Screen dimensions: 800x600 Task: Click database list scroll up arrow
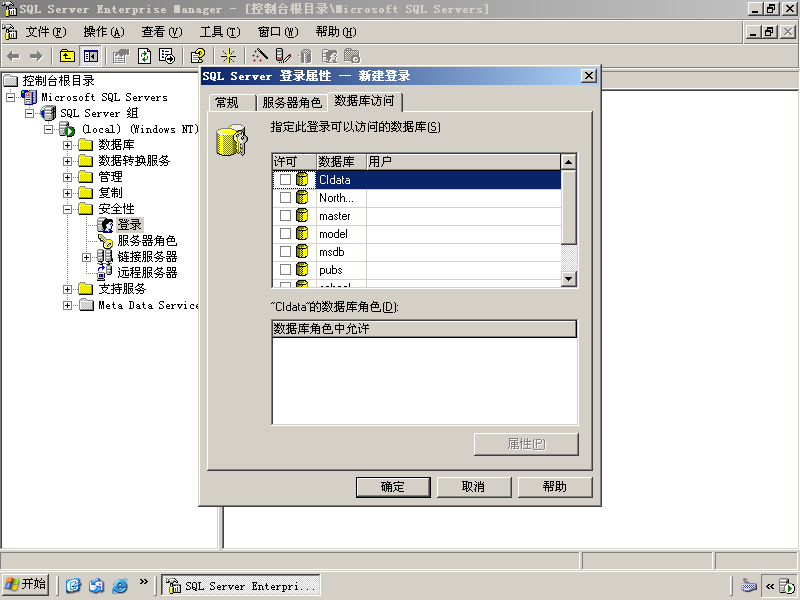coord(568,162)
